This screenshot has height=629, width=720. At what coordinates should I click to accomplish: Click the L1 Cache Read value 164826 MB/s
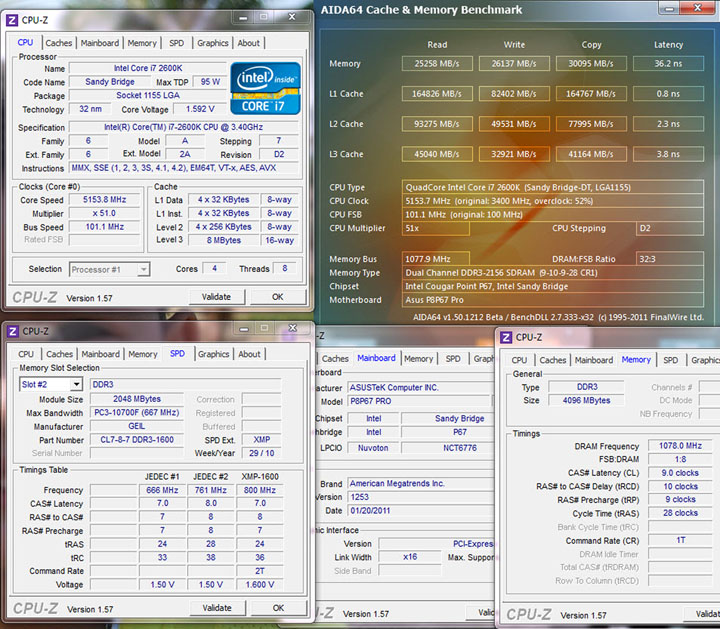pyautogui.click(x=437, y=94)
